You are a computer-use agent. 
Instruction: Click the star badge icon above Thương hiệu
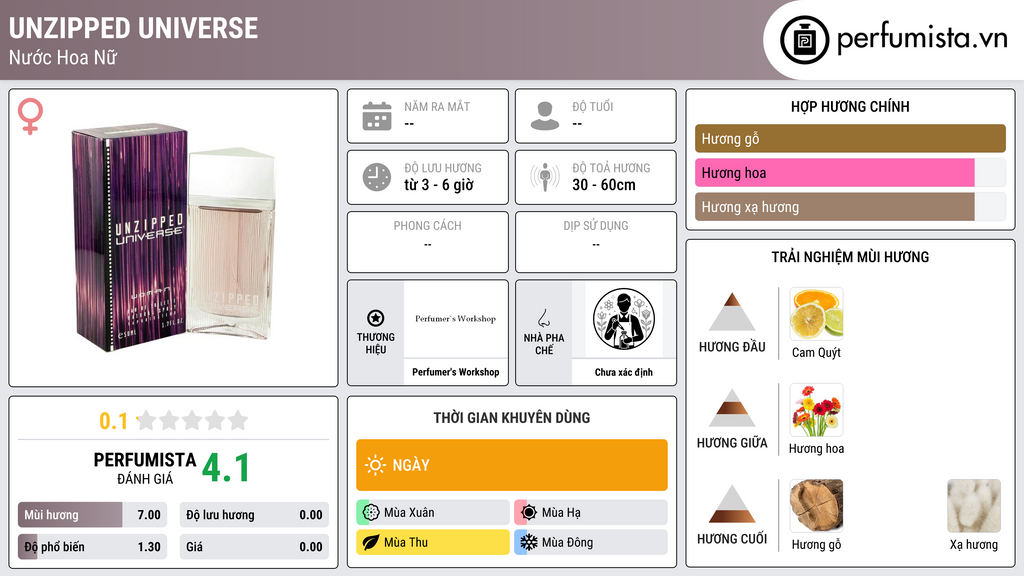tap(376, 318)
